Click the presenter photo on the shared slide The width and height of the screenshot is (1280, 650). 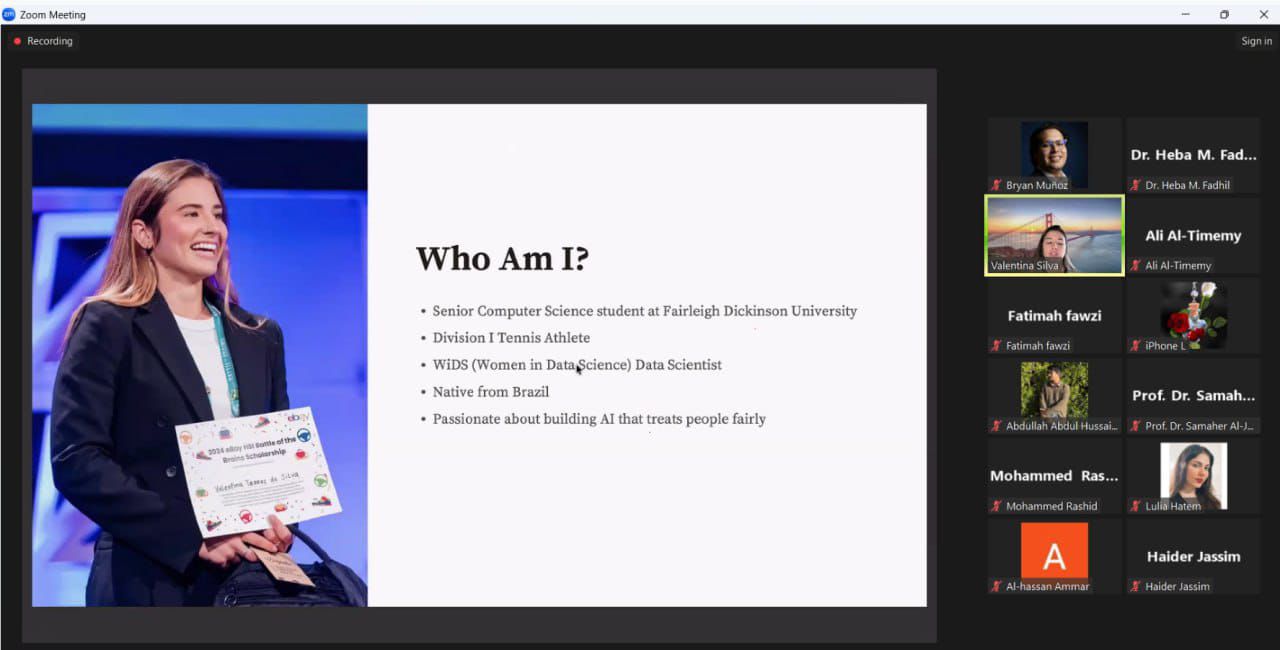pos(200,355)
